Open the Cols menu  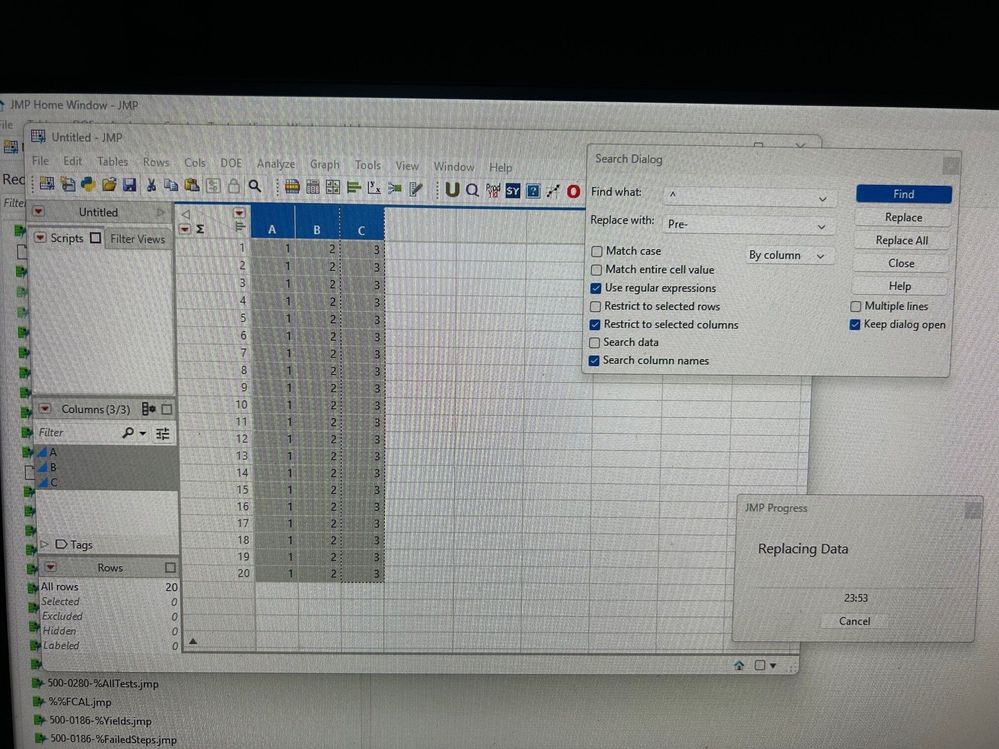pos(195,163)
